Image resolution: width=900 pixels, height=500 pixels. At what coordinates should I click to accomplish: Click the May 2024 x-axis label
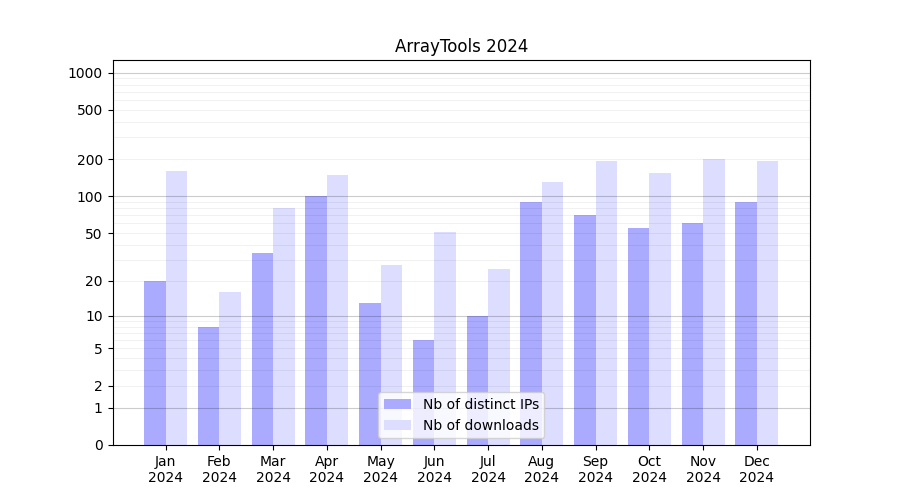(381, 469)
